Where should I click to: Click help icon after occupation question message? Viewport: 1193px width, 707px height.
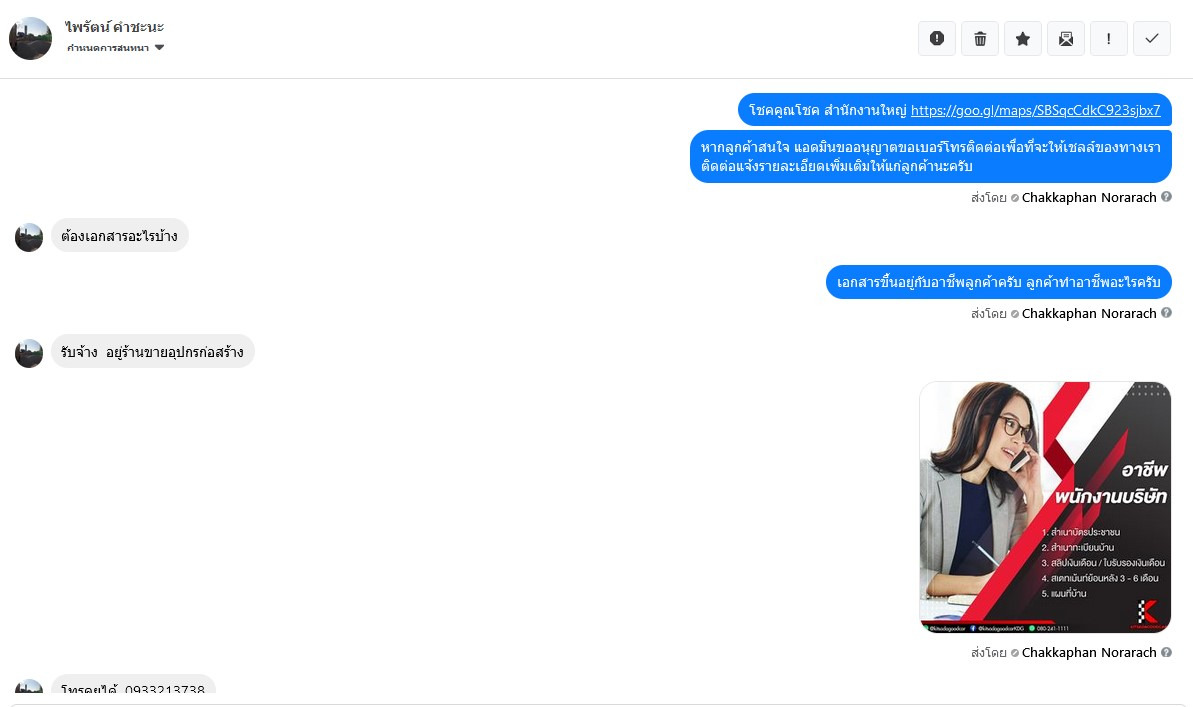pos(1166,313)
